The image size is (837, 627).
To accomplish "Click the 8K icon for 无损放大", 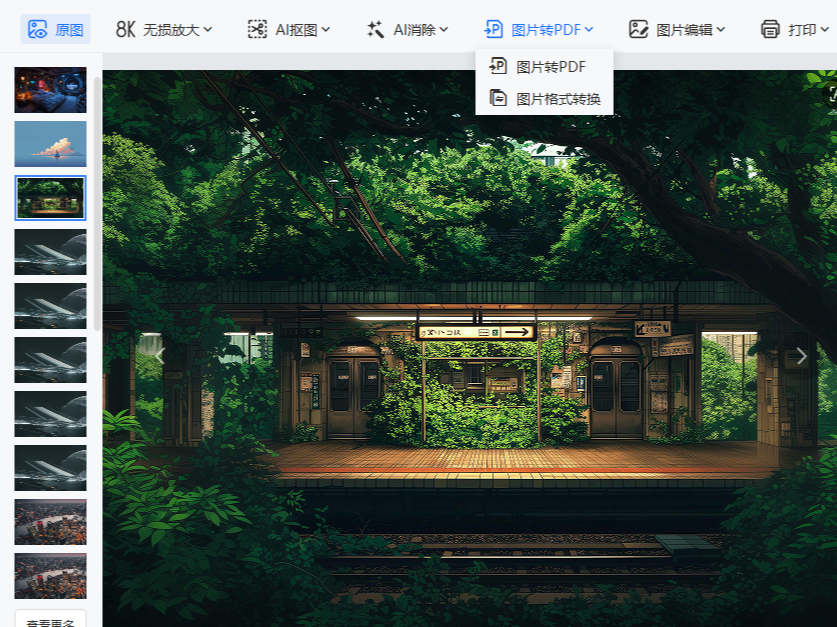I will (x=125, y=29).
